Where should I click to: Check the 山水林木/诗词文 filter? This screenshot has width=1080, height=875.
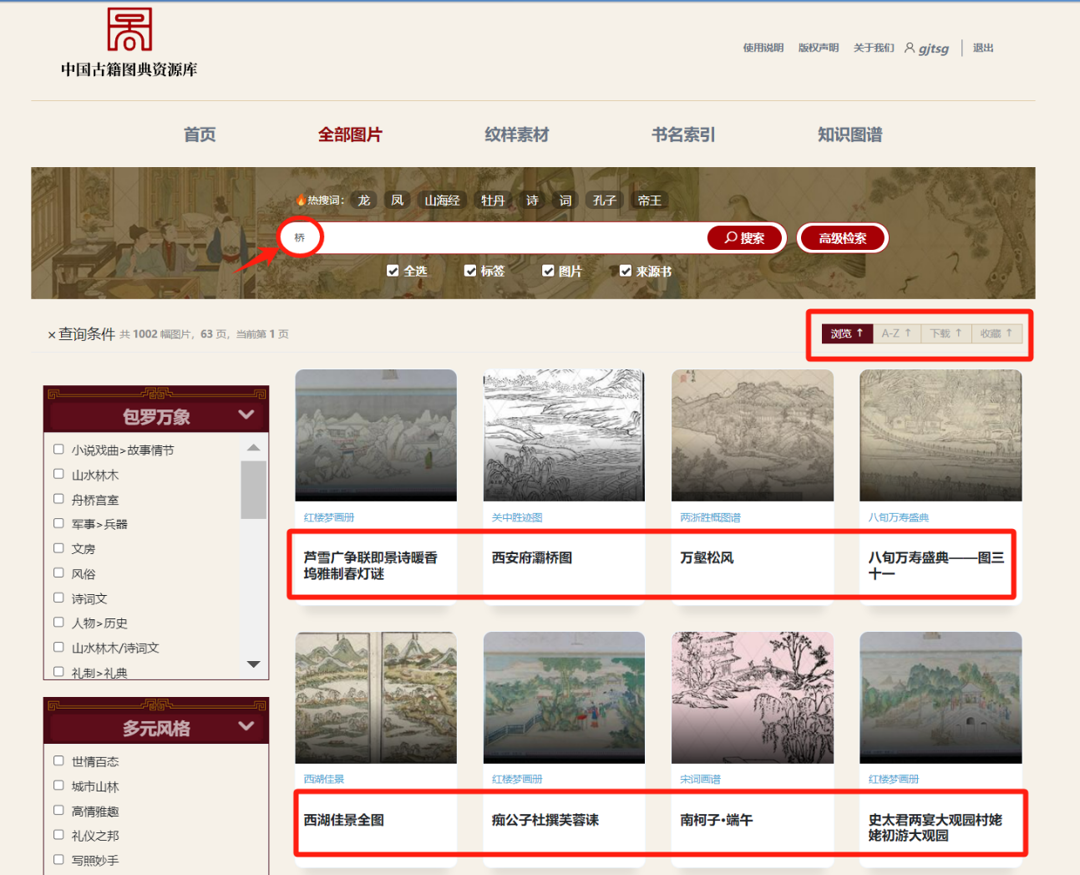pyautogui.click(x=59, y=647)
